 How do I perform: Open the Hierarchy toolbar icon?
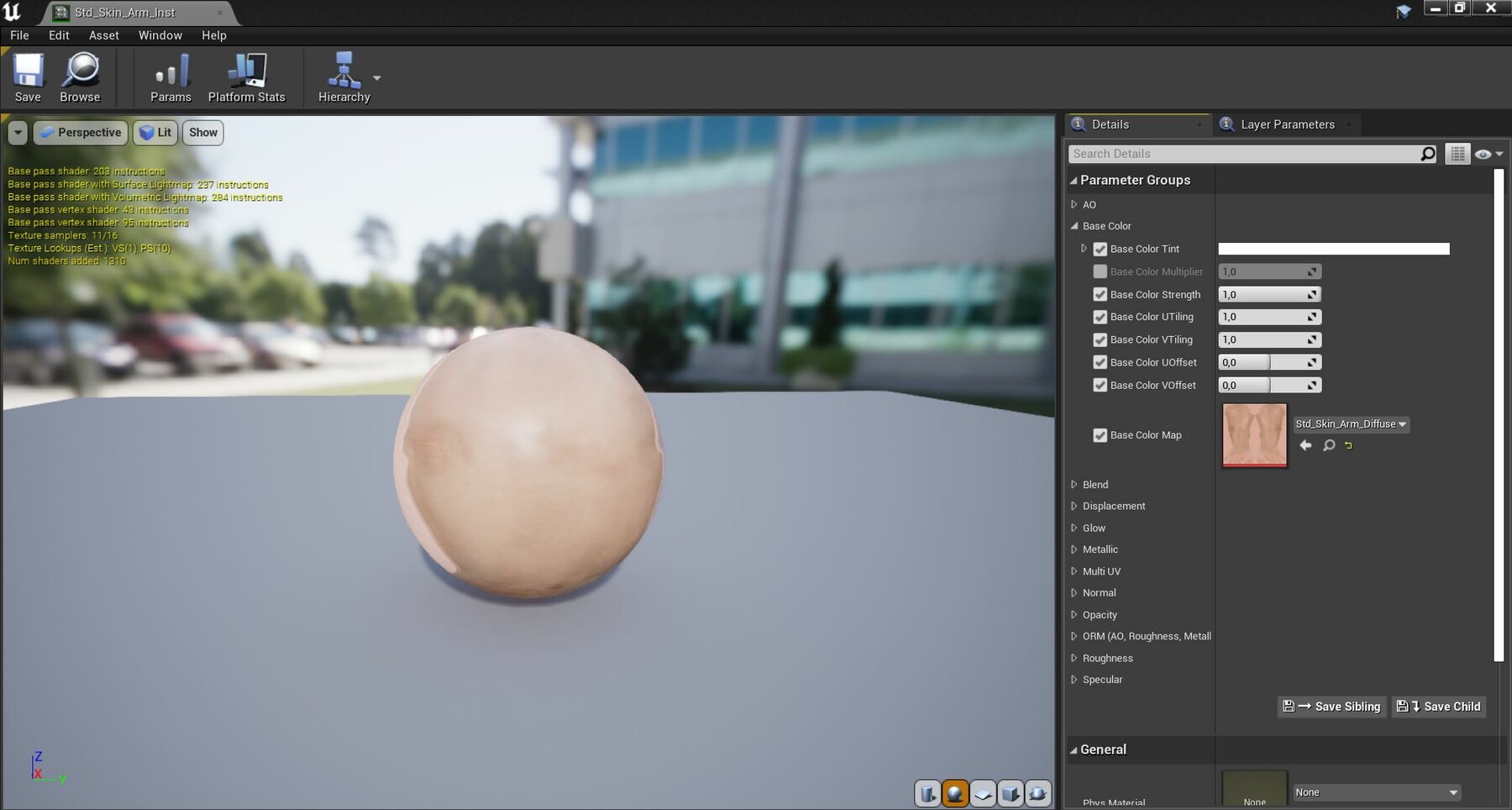[345, 76]
